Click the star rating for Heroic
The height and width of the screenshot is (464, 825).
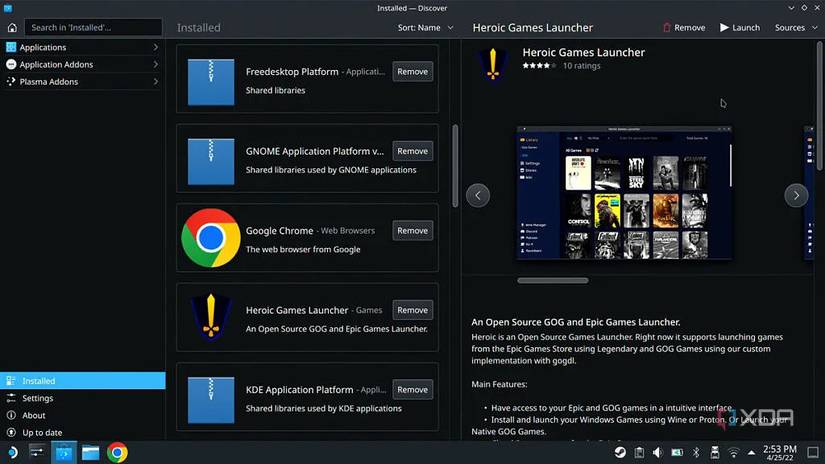point(539,66)
